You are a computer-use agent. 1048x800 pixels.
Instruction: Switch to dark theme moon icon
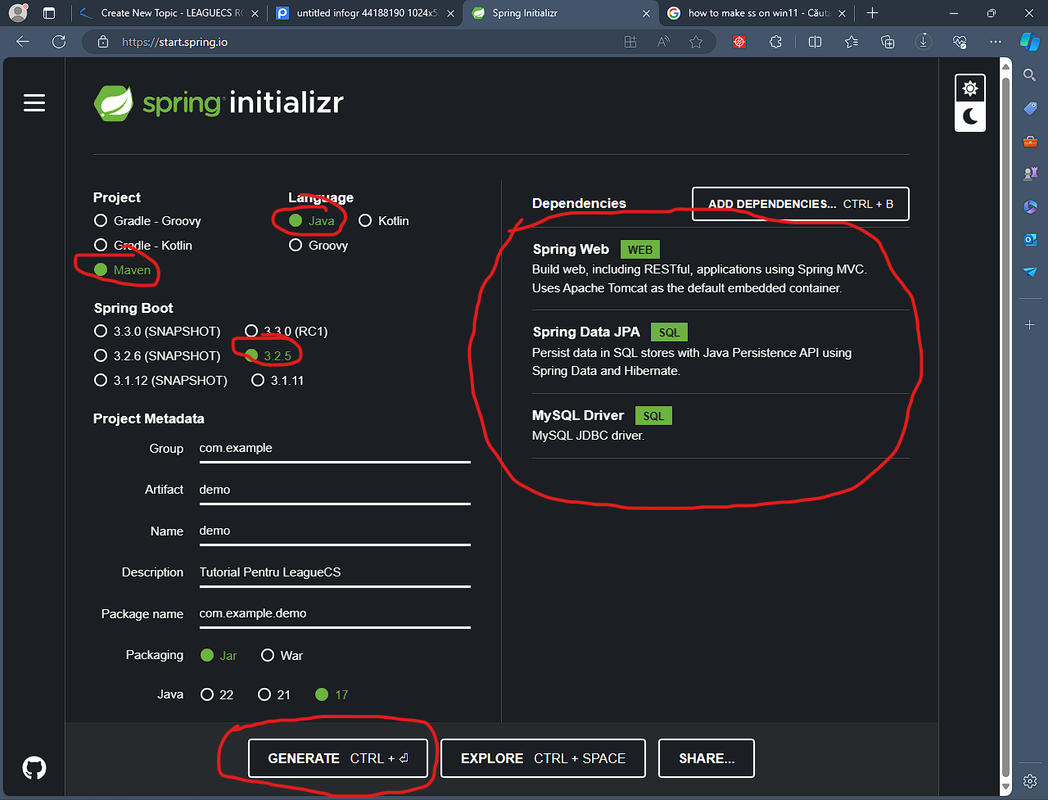coord(970,117)
